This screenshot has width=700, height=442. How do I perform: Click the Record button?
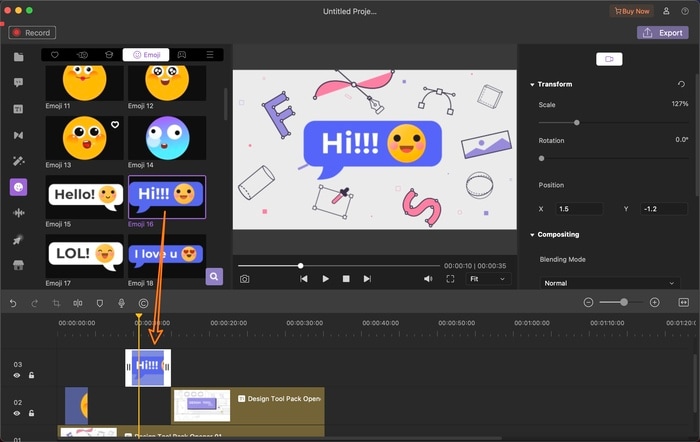(x=32, y=33)
